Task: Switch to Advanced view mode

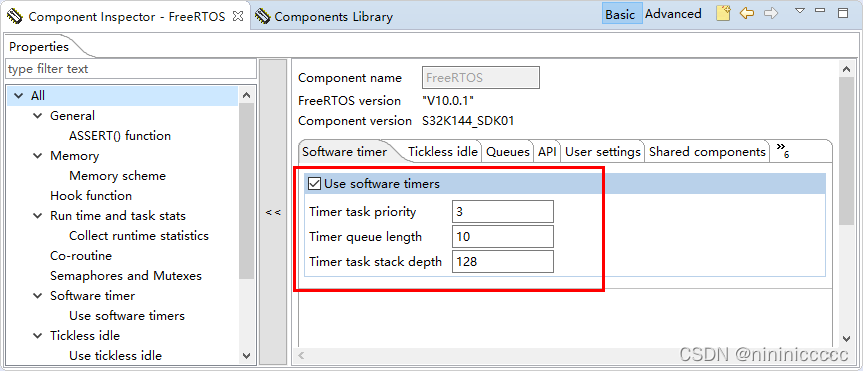Action: click(x=673, y=14)
